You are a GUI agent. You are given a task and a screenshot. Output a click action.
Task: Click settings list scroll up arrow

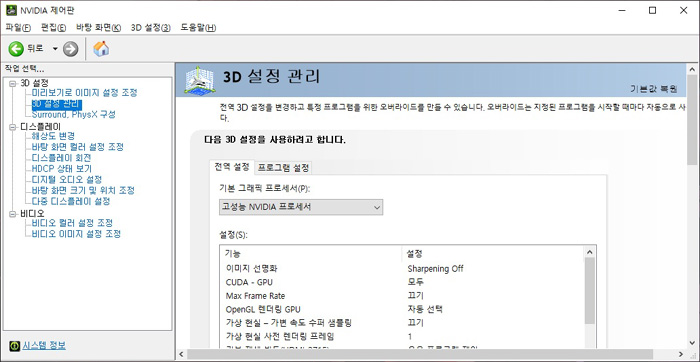(590, 252)
